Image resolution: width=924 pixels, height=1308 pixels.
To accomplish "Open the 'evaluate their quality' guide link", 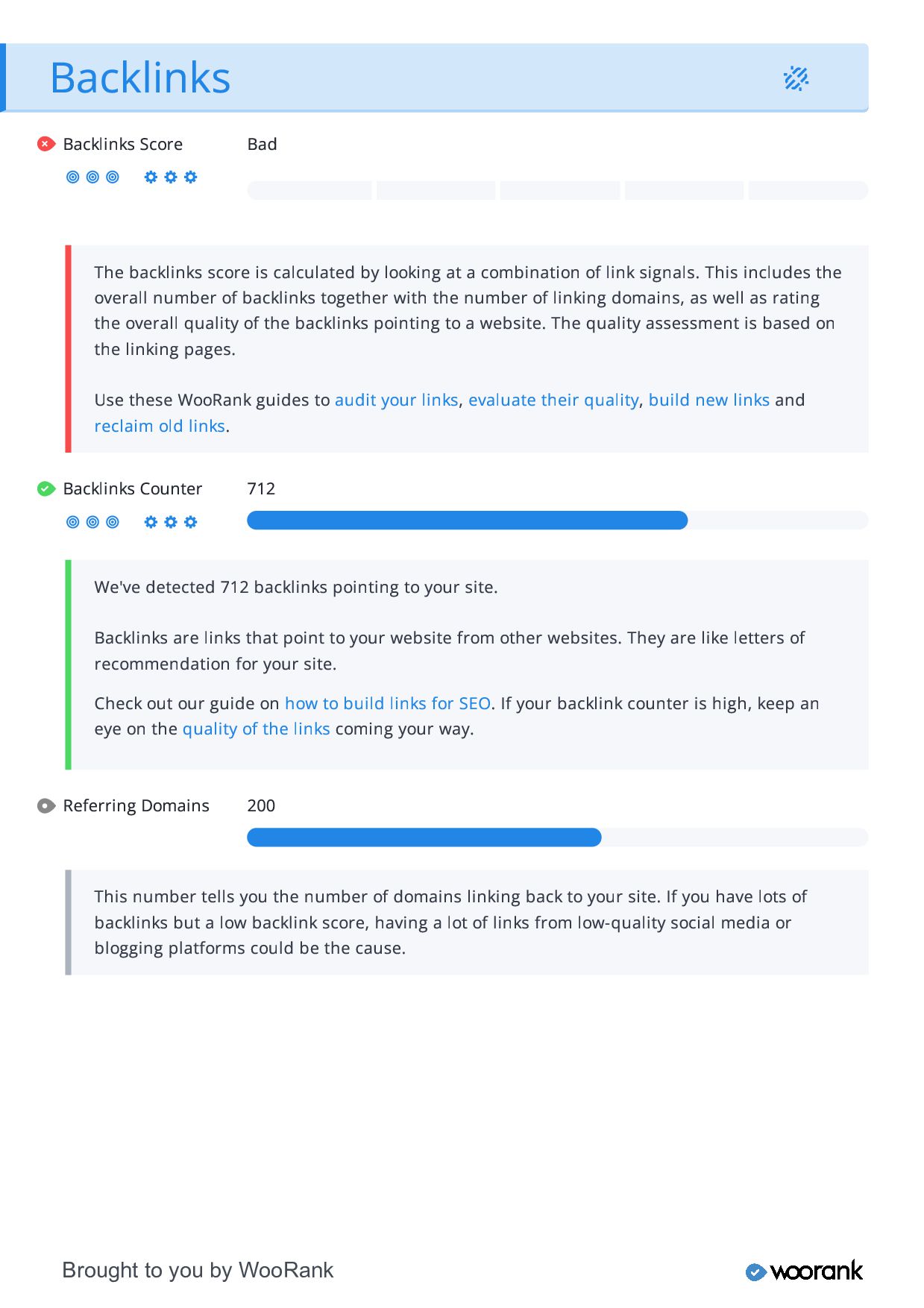I will pos(553,400).
